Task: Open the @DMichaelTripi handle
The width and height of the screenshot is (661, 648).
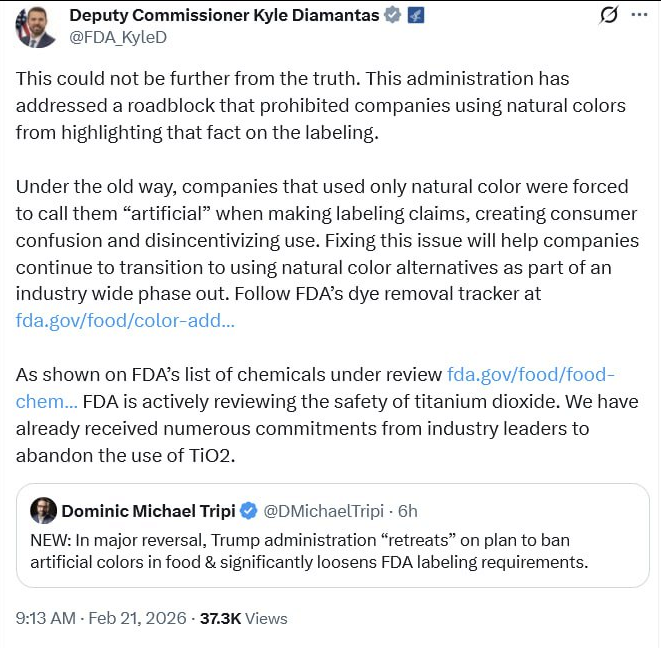Action: [325, 511]
